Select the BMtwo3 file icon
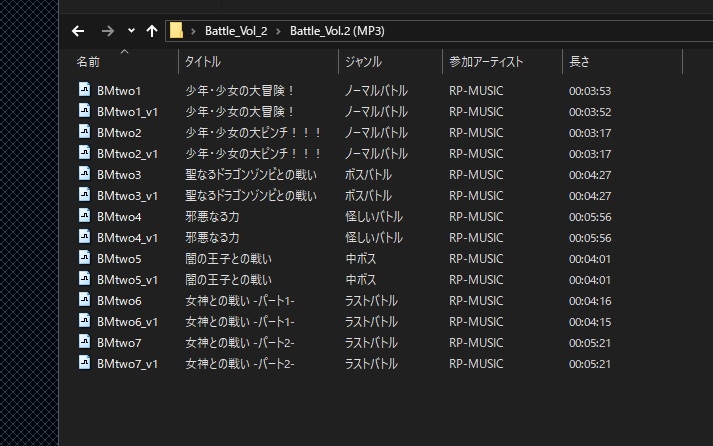The width and height of the screenshot is (713, 446). pos(85,174)
